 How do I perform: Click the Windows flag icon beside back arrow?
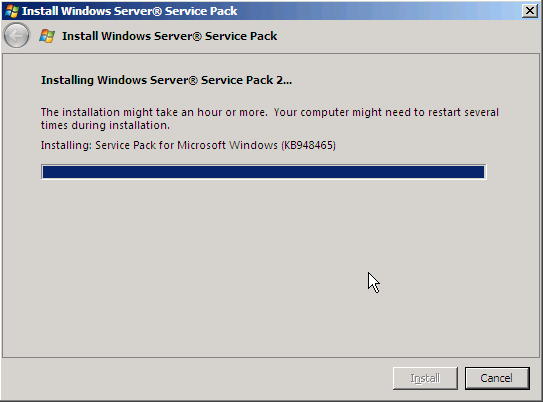click(x=47, y=36)
